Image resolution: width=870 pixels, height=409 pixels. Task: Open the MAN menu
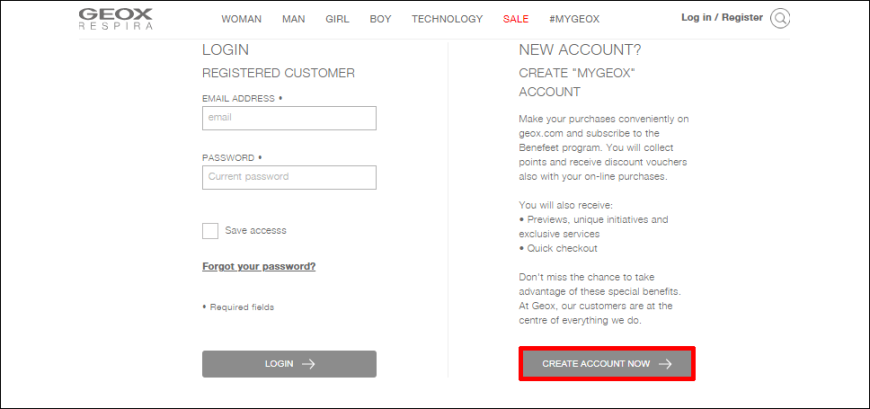(x=294, y=19)
